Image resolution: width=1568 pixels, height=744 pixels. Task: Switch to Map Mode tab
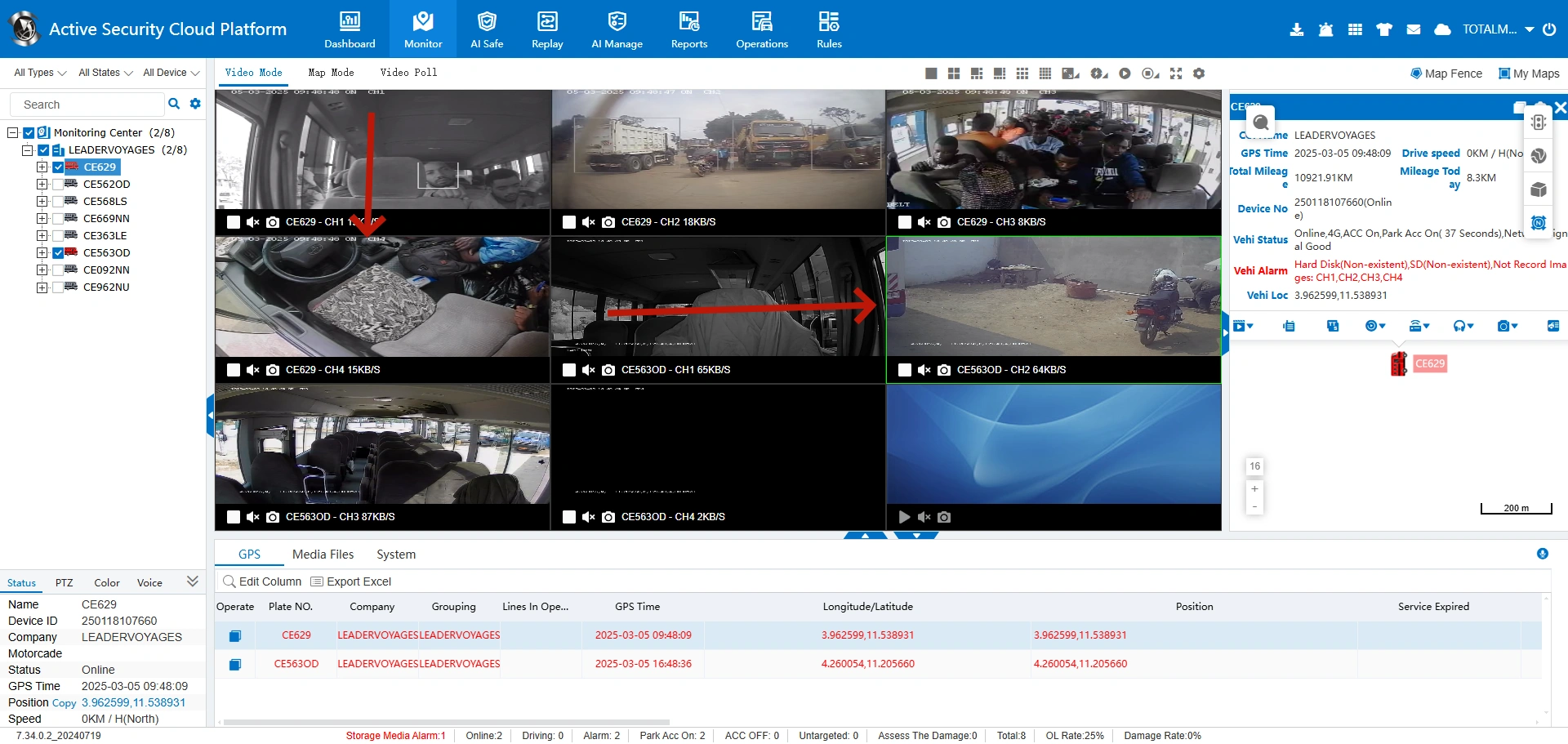(x=331, y=73)
